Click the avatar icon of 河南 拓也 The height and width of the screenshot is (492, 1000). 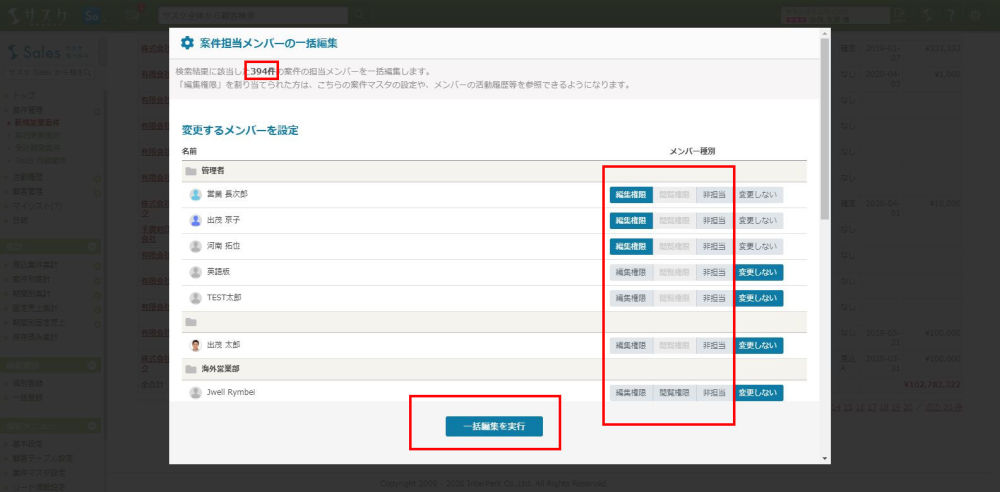(x=195, y=246)
